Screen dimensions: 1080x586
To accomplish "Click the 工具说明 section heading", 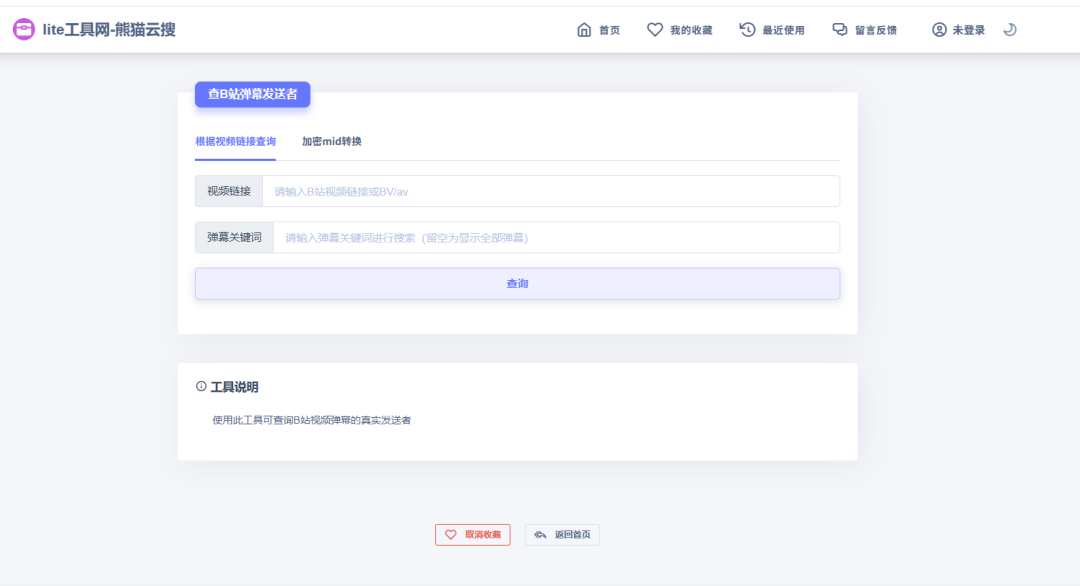I will click(x=234, y=387).
